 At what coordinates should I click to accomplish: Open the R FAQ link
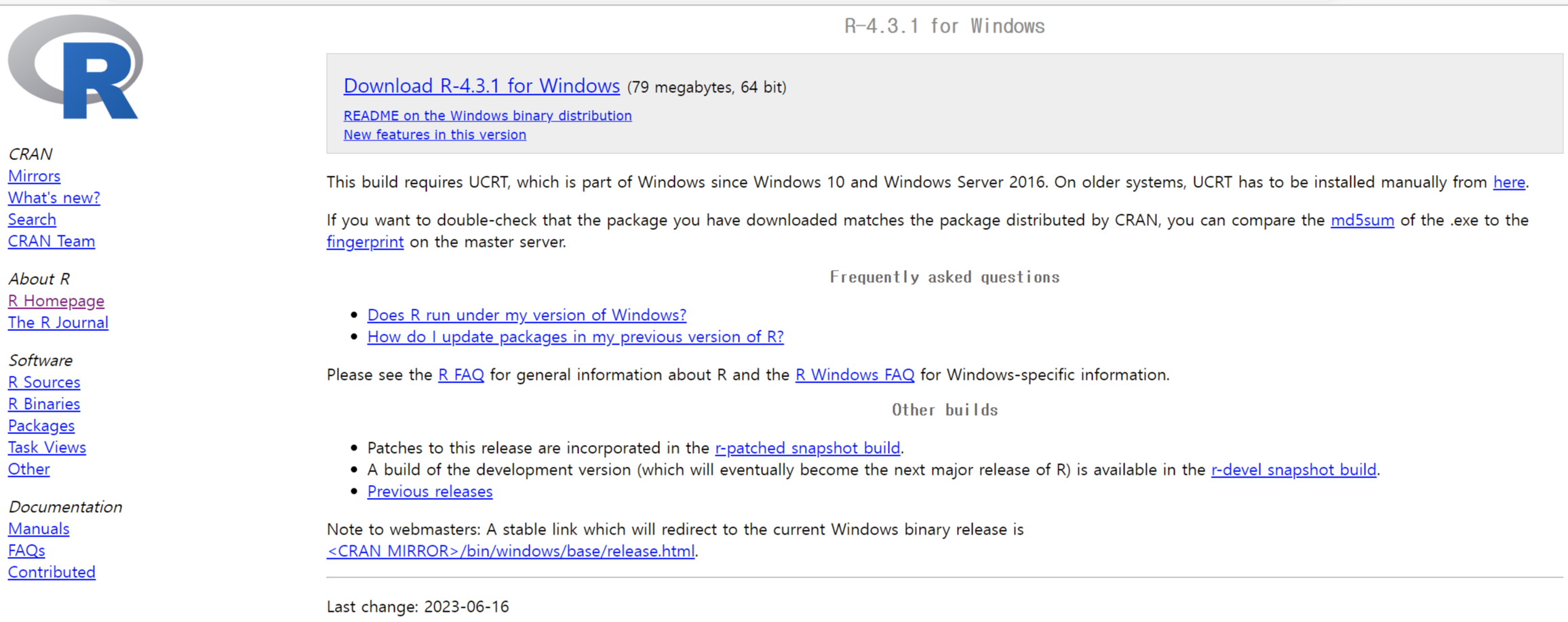(461, 374)
